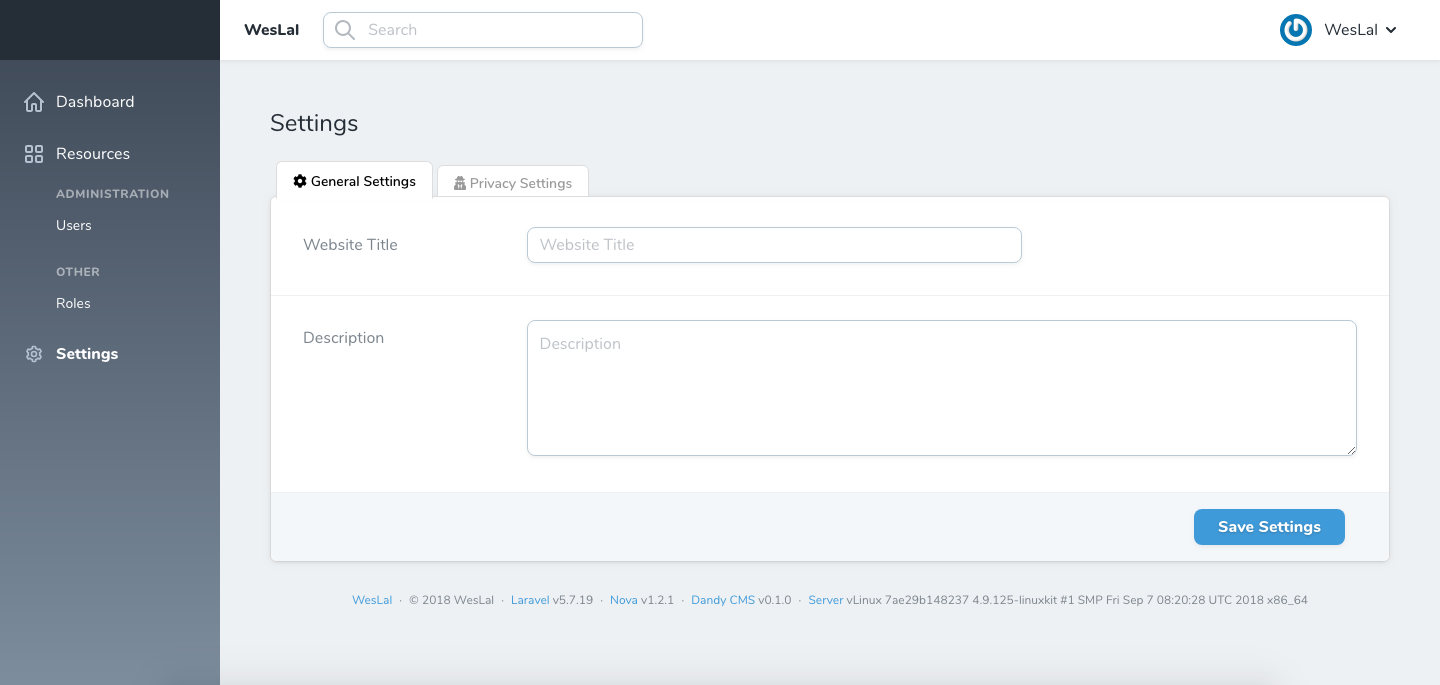This screenshot has height=685, width=1440.
Task: Click the gear icon on General Settings tab
Action: [299, 182]
